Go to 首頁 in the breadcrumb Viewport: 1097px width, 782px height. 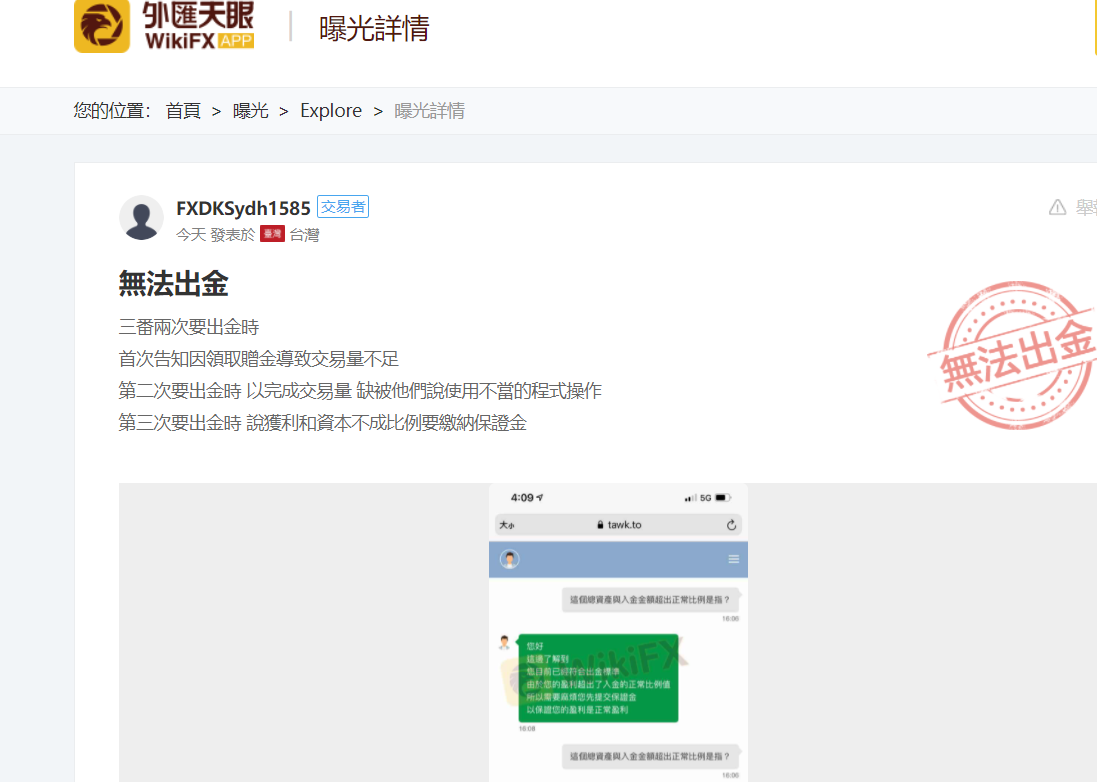(x=183, y=111)
